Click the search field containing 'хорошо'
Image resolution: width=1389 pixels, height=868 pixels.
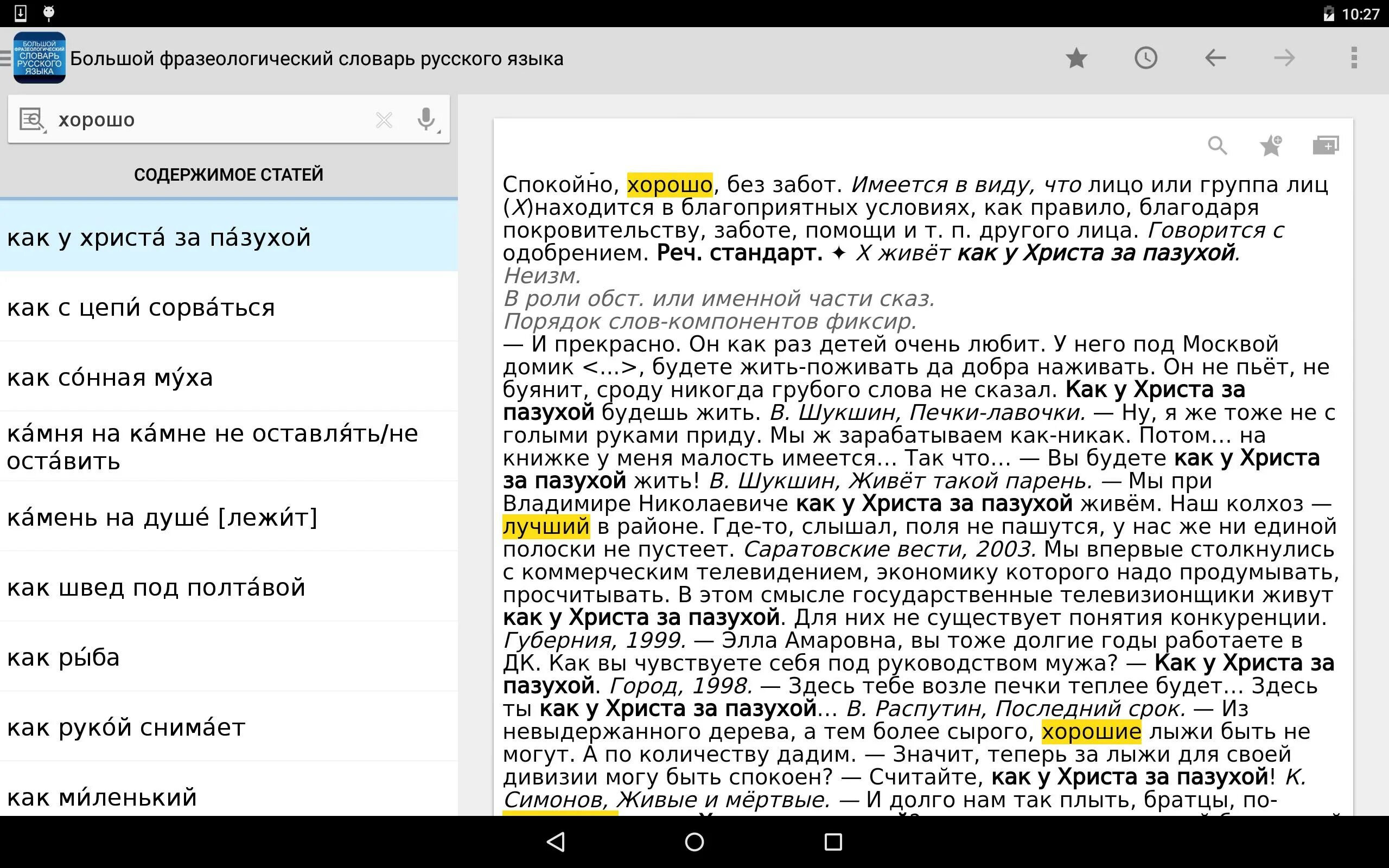207,119
